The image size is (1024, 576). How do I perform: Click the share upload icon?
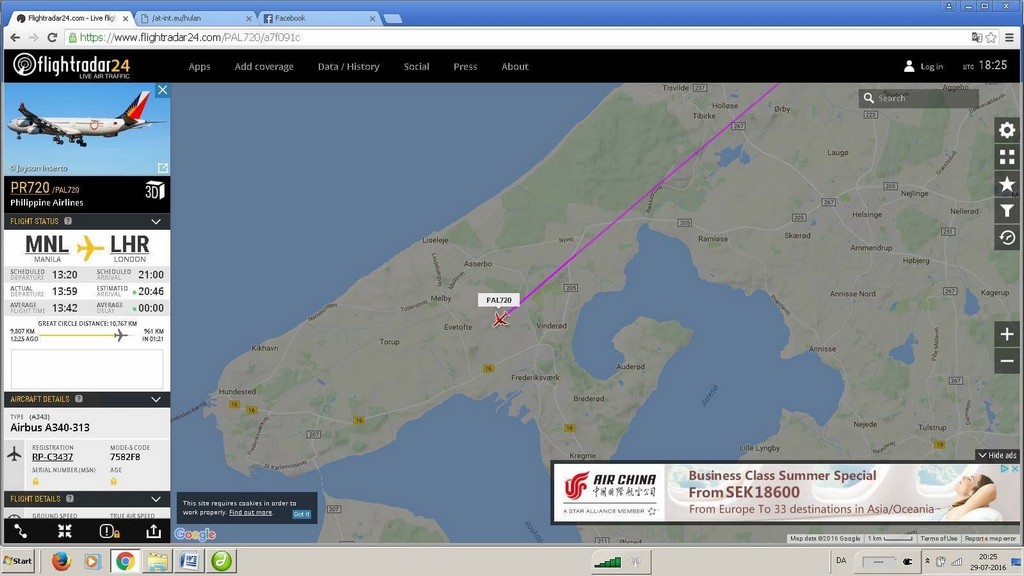pyautogui.click(x=153, y=531)
